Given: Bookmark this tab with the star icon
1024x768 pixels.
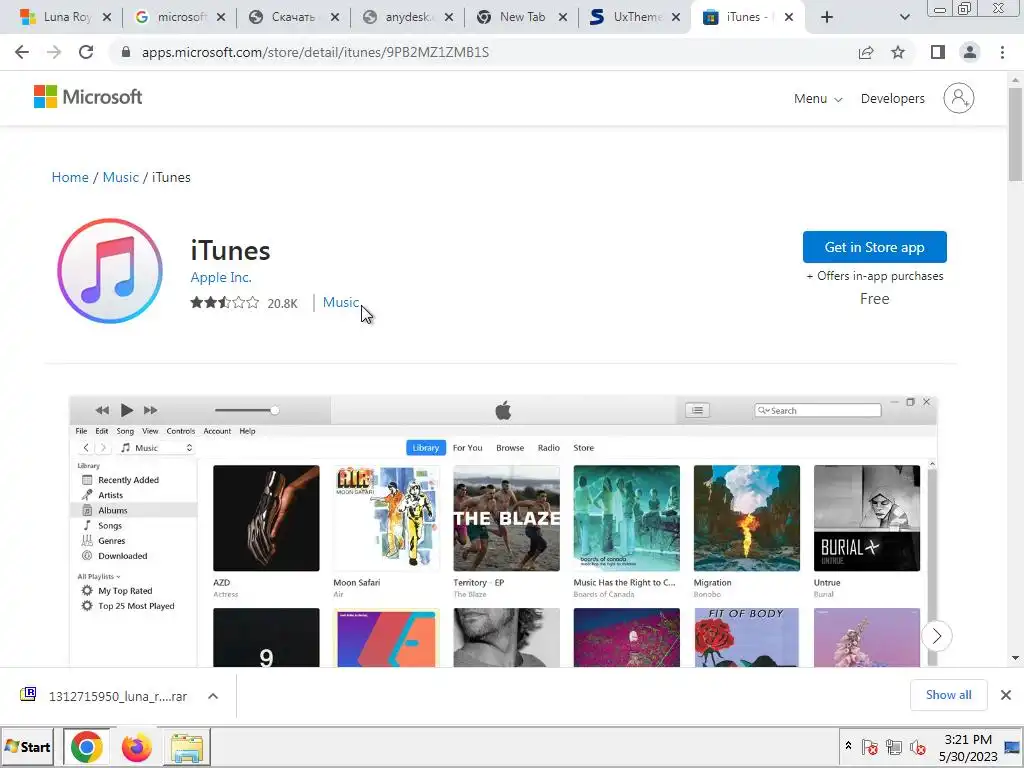Looking at the screenshot, I should (x=898, y=52).
